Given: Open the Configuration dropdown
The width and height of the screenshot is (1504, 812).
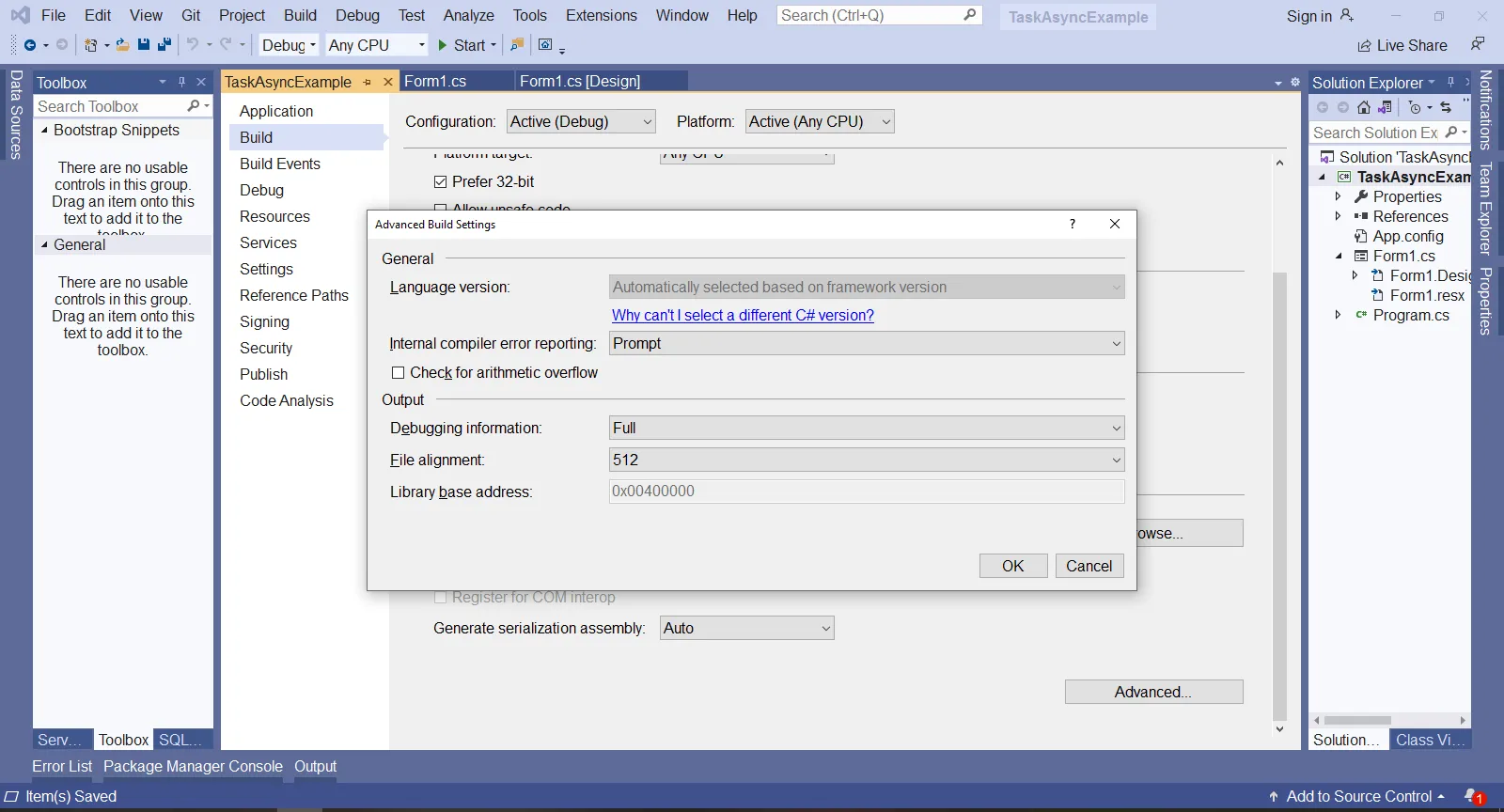Looking at the screenshot, I should [x=581, y=121].
